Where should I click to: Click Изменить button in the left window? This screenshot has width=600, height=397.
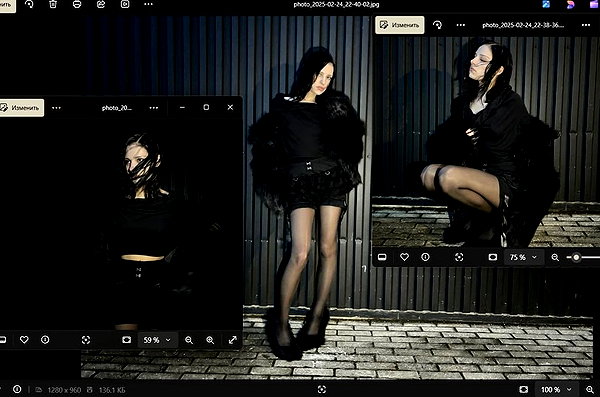coord(21,108)
